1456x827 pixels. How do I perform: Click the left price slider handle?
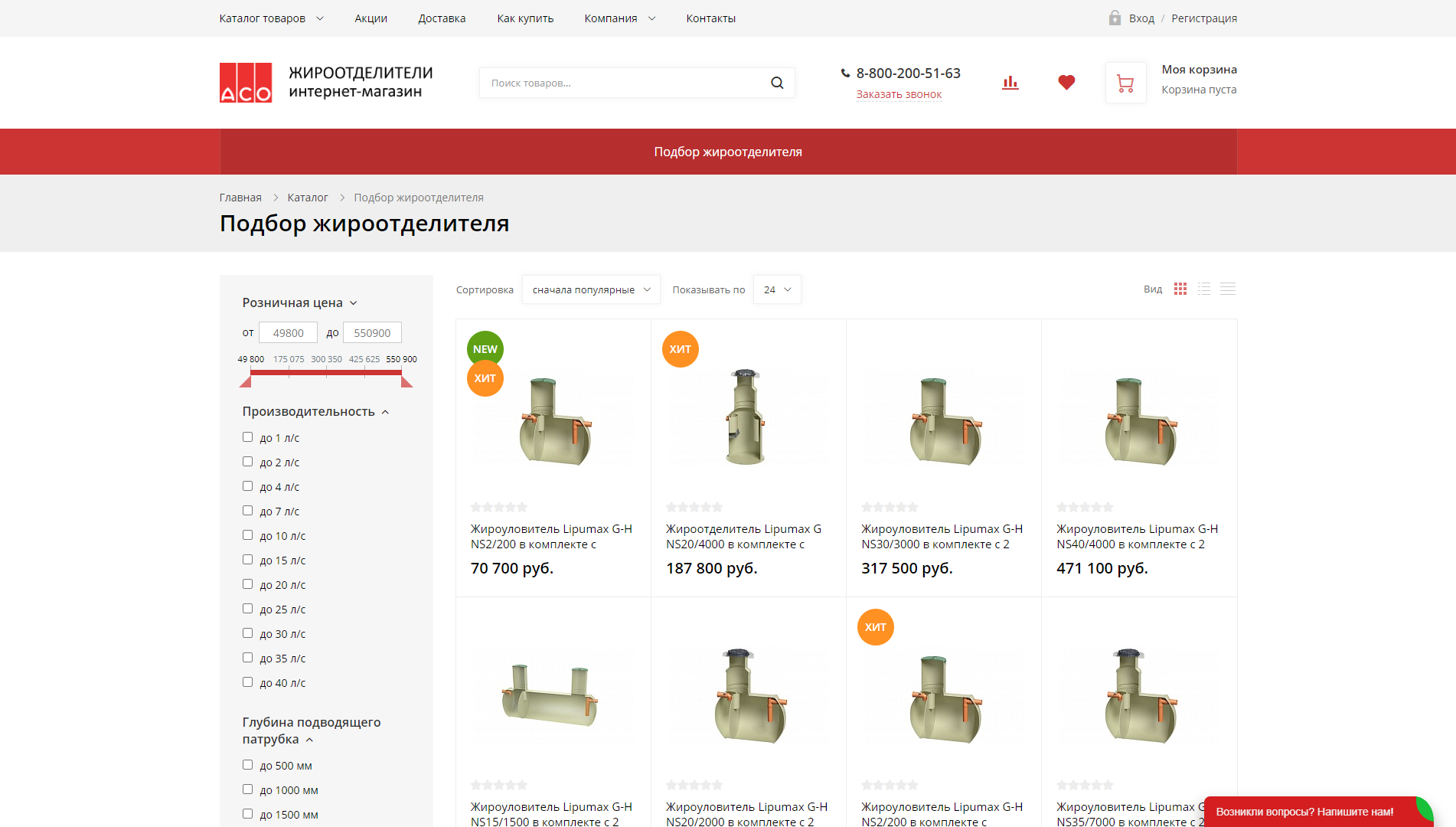pos(246,381)
